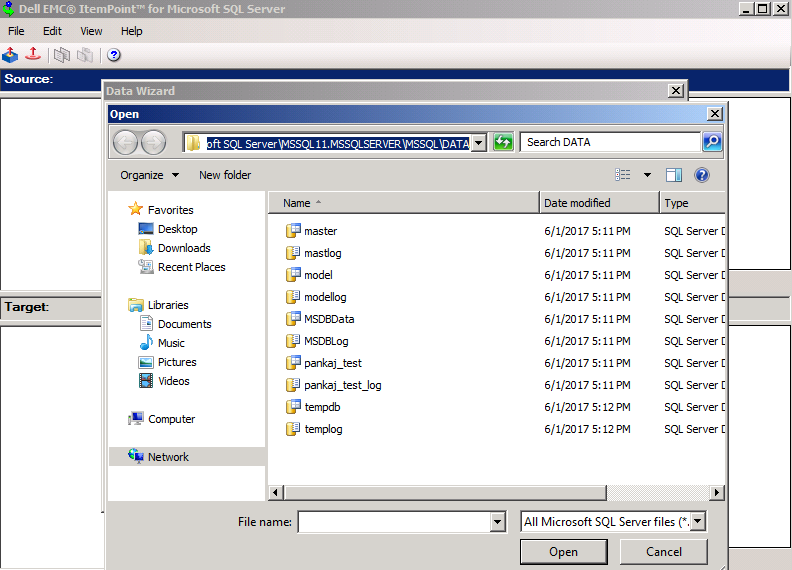
Task: Select Libraries group
Action: pyautogui.click(x=168, y=305)
